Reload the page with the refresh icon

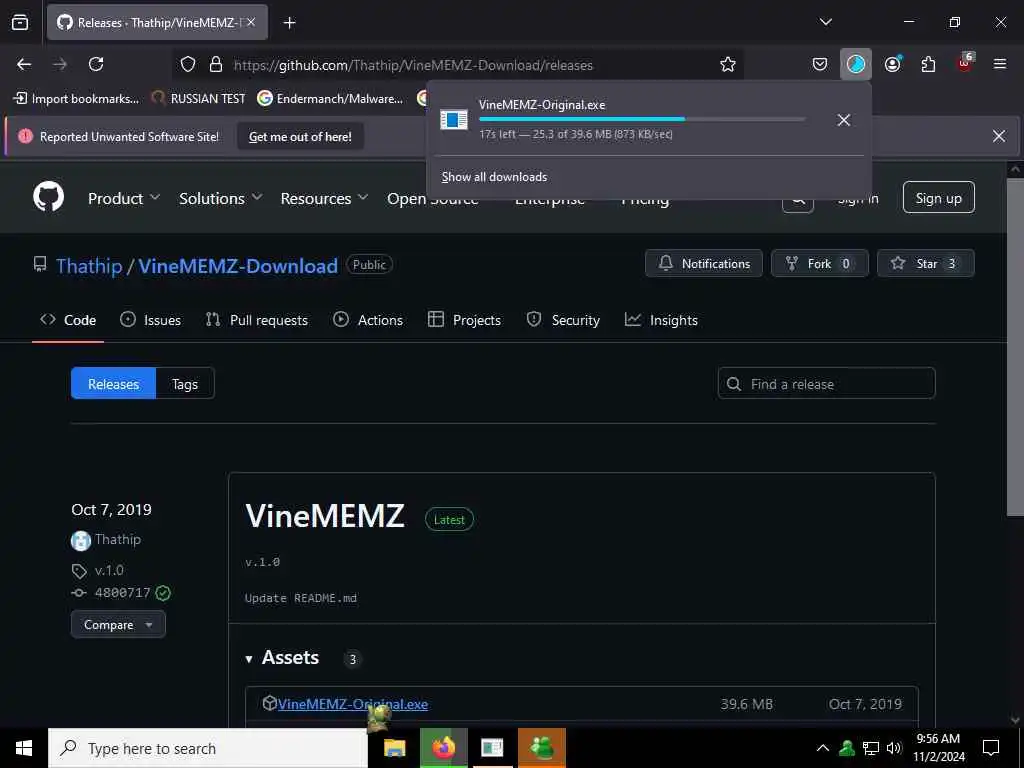tap(96, 64)
